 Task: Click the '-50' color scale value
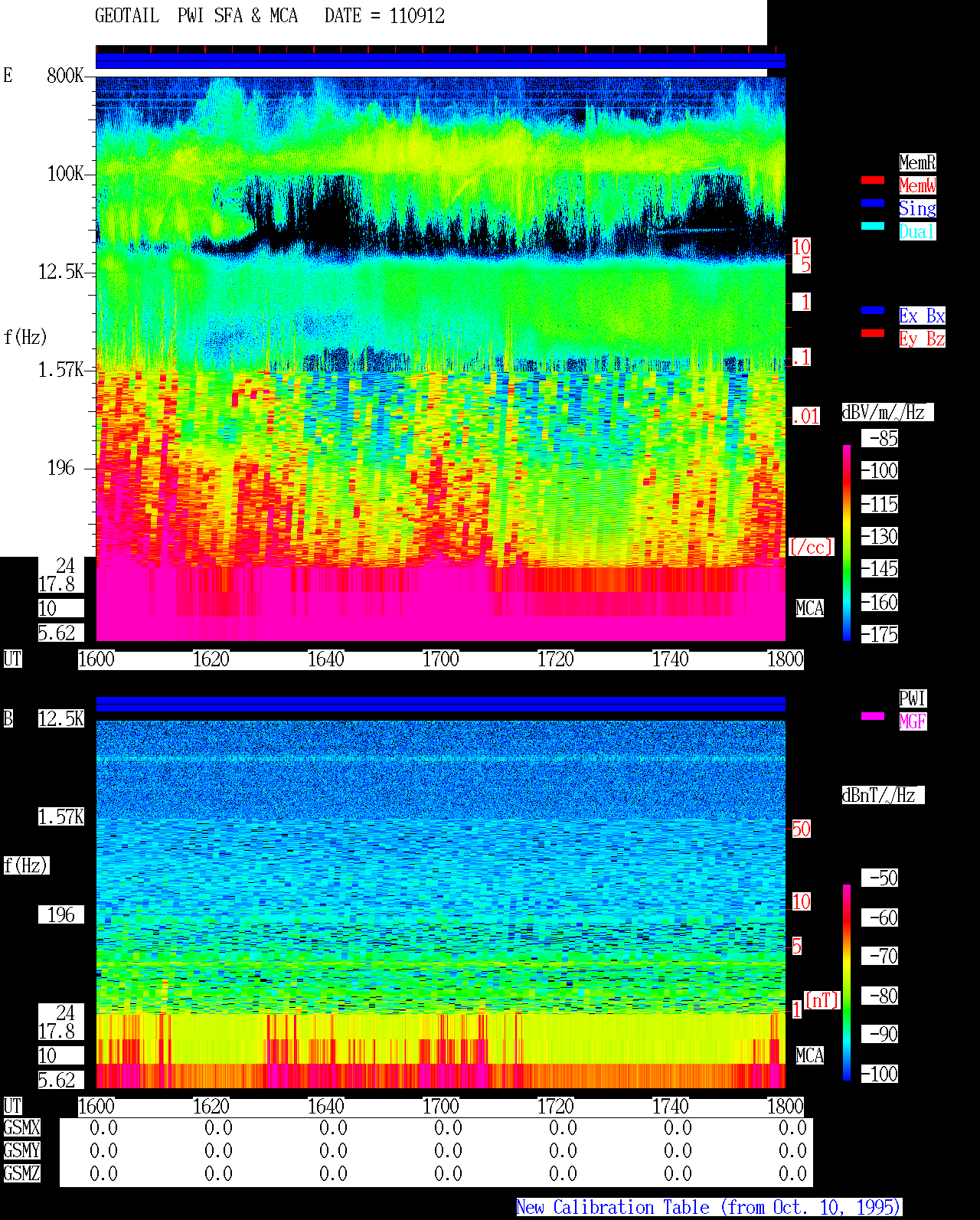click(x=880, y=878)
